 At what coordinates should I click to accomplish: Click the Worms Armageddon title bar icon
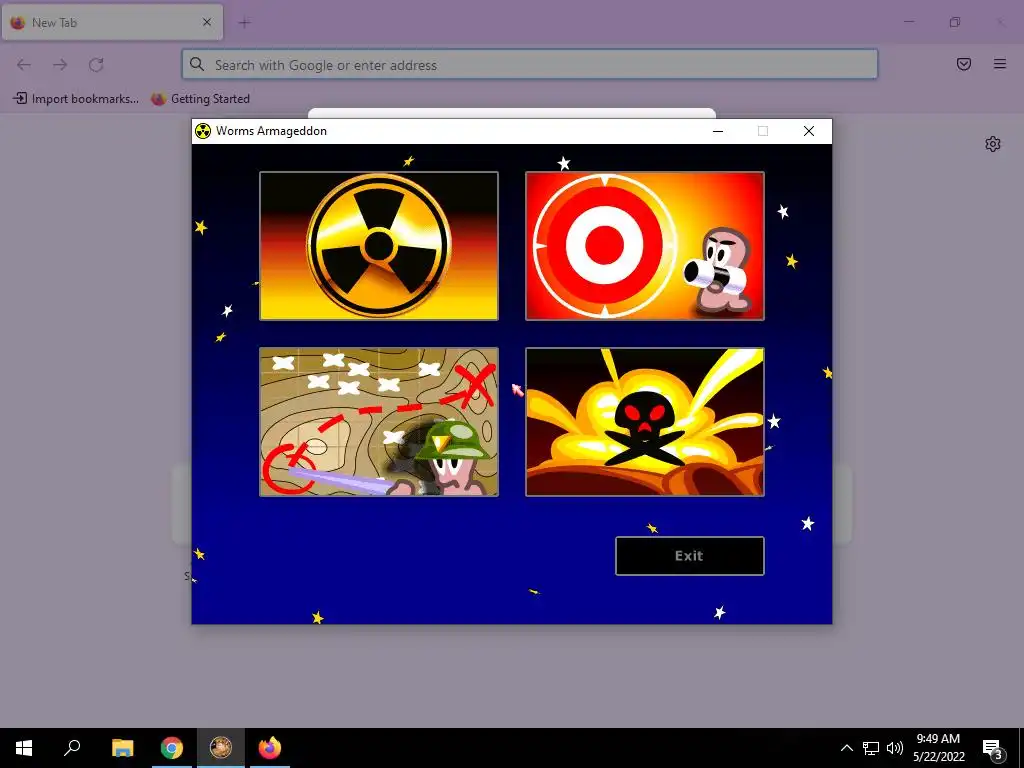[x=203, y=131]
